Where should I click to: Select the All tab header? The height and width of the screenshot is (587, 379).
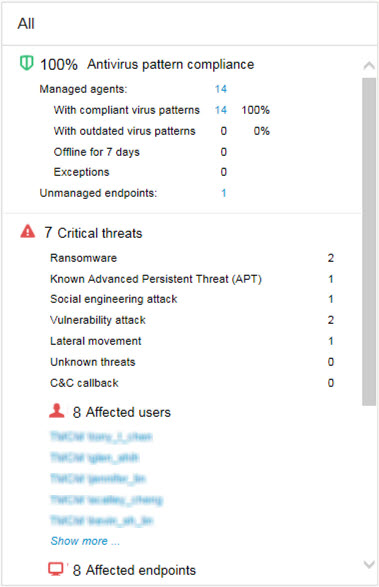pos(26,24)
